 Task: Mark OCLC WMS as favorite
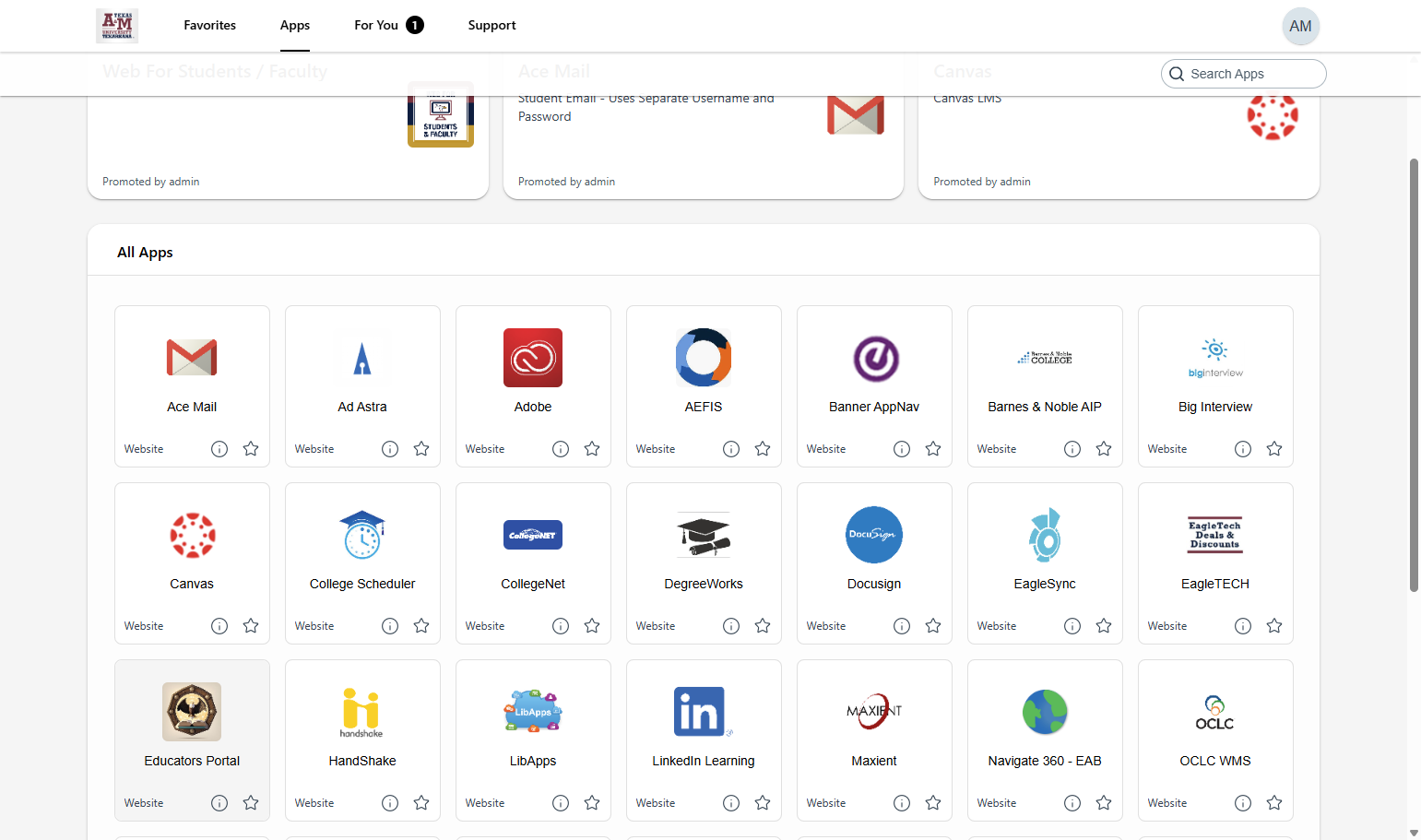(x=1274, y=803)
